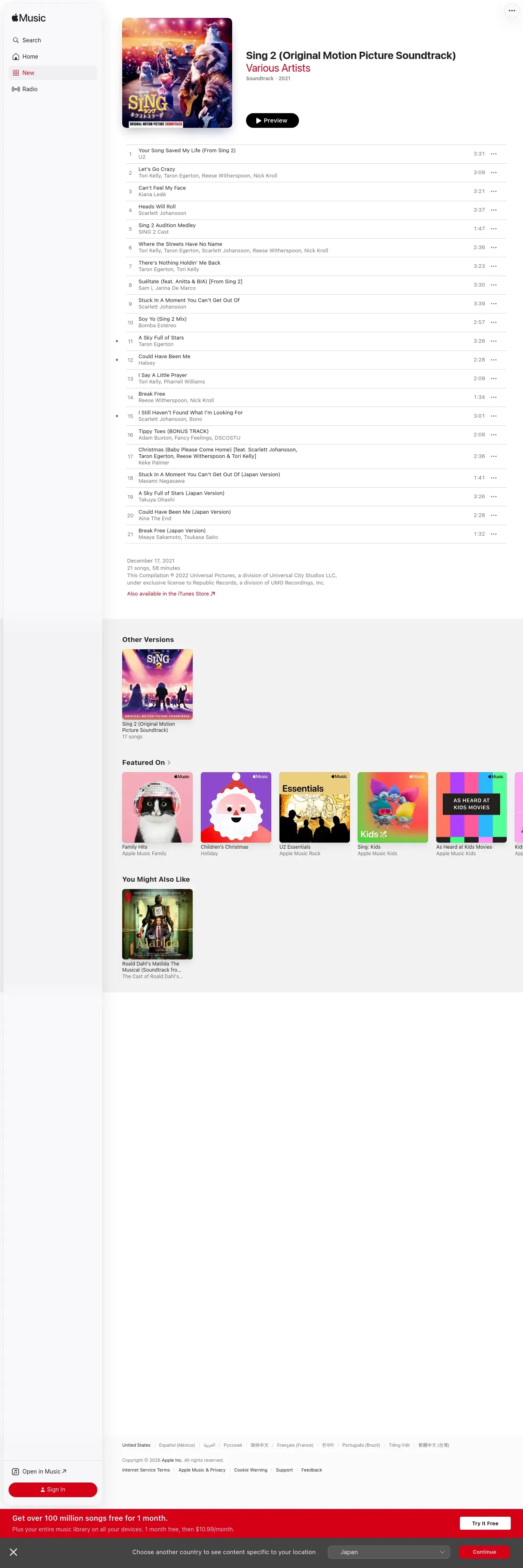Screen dimensions: 523x1568
Task: Open the Feedback footer link
Action: pos(312,1470)
